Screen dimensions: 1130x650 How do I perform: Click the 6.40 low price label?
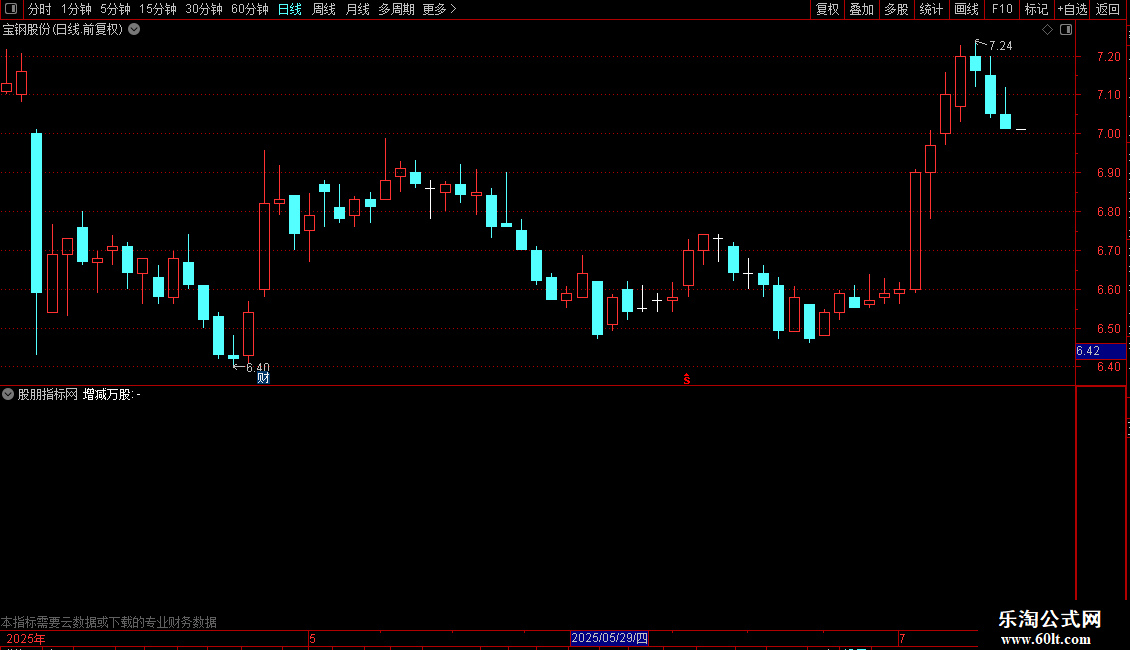(x=257, y=368)
